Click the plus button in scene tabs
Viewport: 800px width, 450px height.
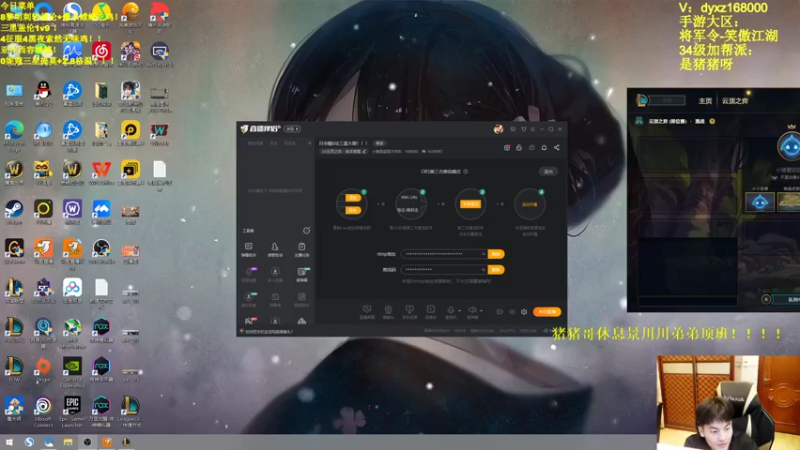[309, 143]
